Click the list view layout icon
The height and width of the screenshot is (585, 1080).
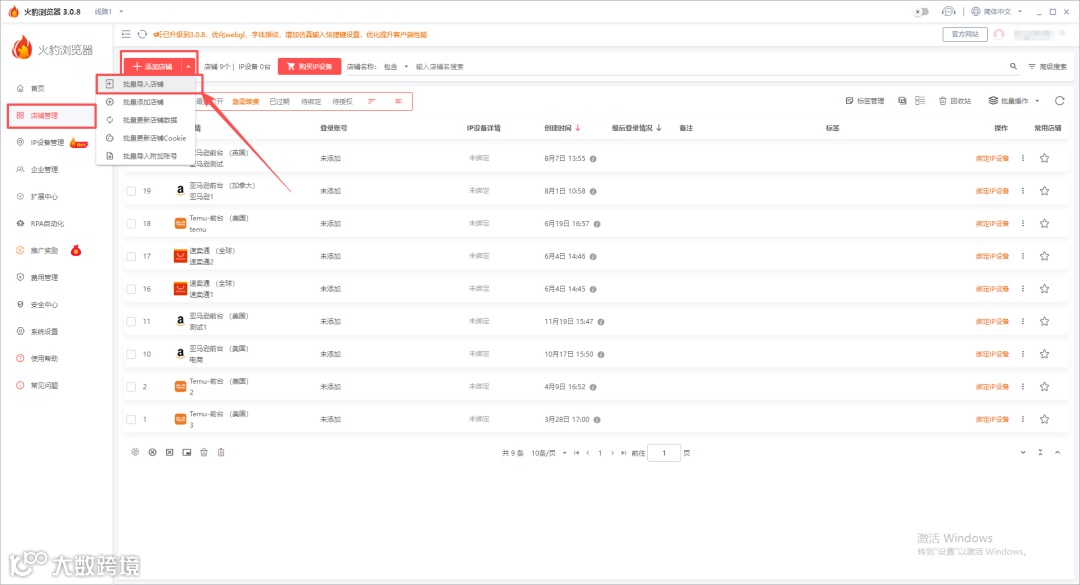coord(920,101)
